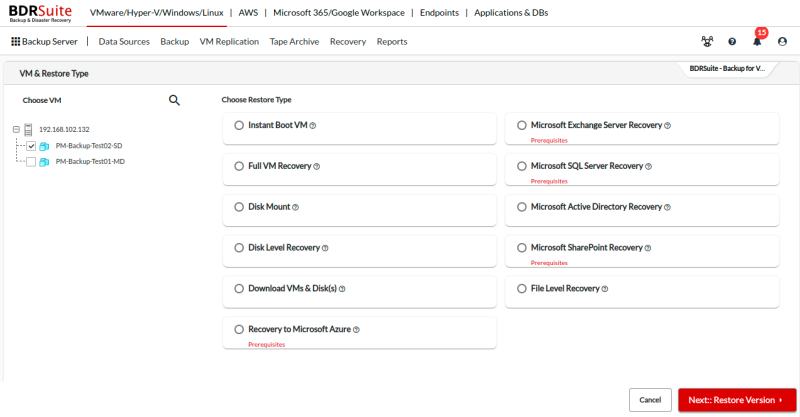Screen dimensions: 800x417
Task: Select the Disk Level Recovery radio option
Action: coord(238,248)
